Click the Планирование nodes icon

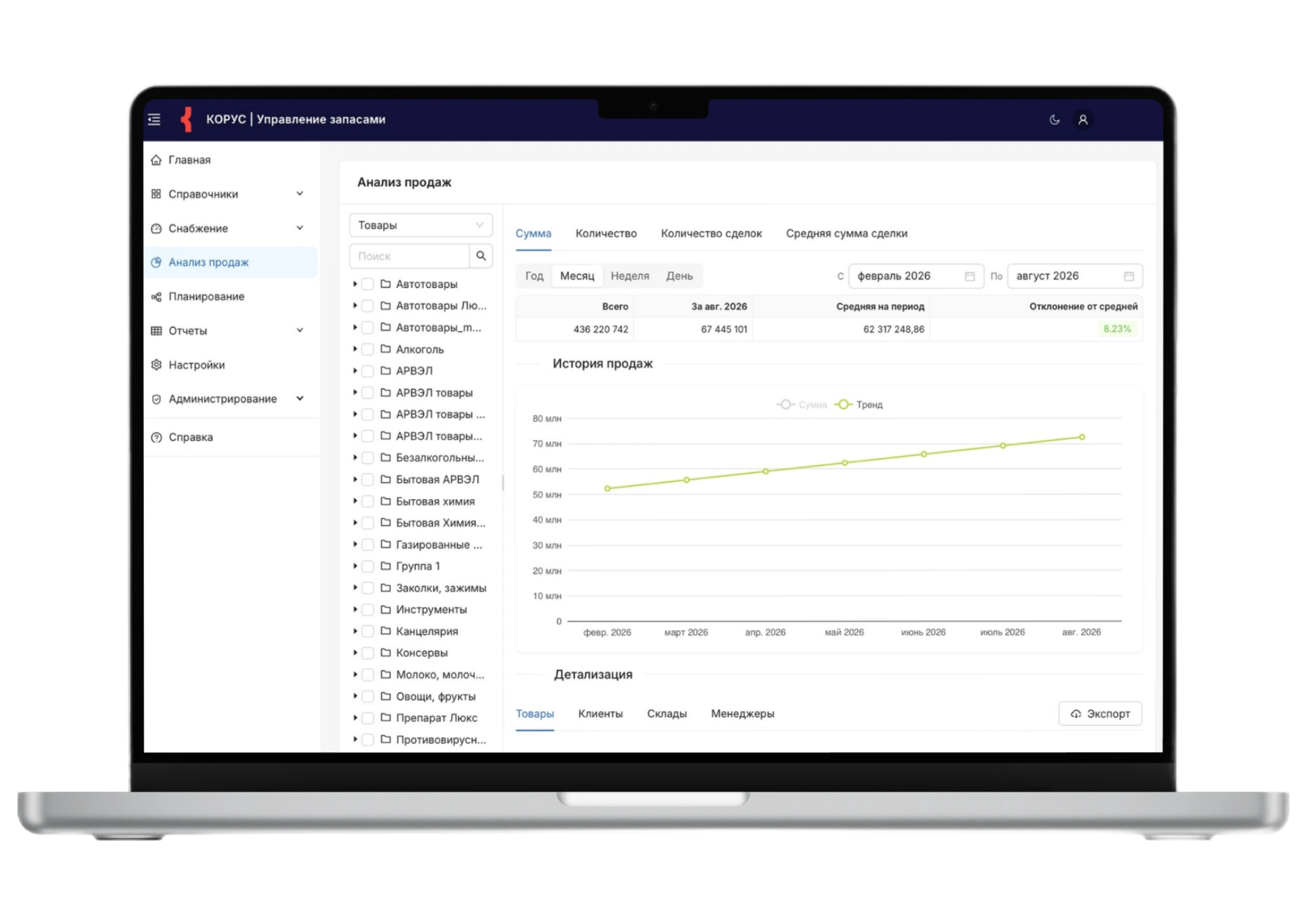tap(156, 297)
